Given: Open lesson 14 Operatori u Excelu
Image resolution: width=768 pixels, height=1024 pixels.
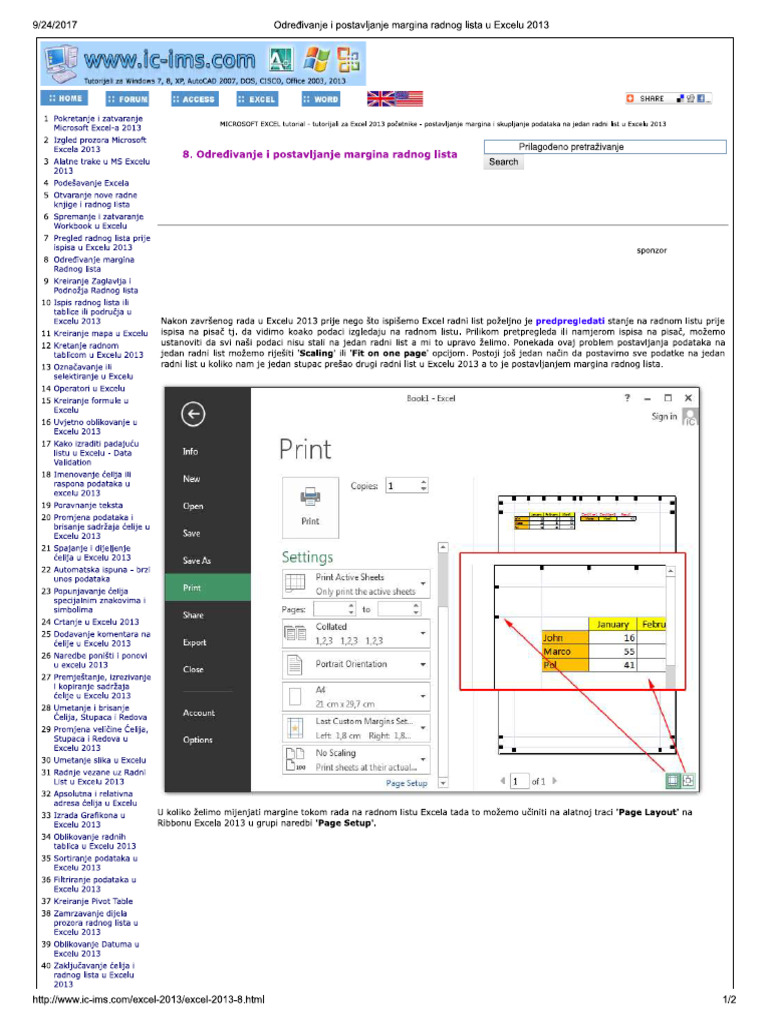Looking at the screenshot, I should click(89, 389).
